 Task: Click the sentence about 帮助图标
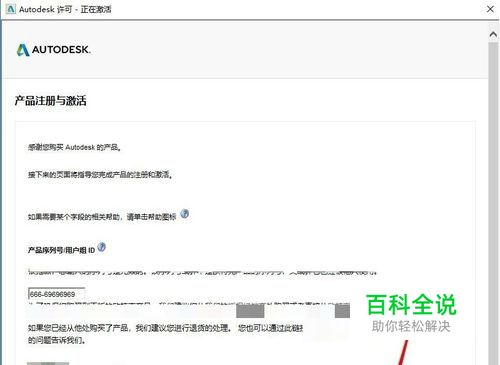pyautogui.click(x=102, y=217)
